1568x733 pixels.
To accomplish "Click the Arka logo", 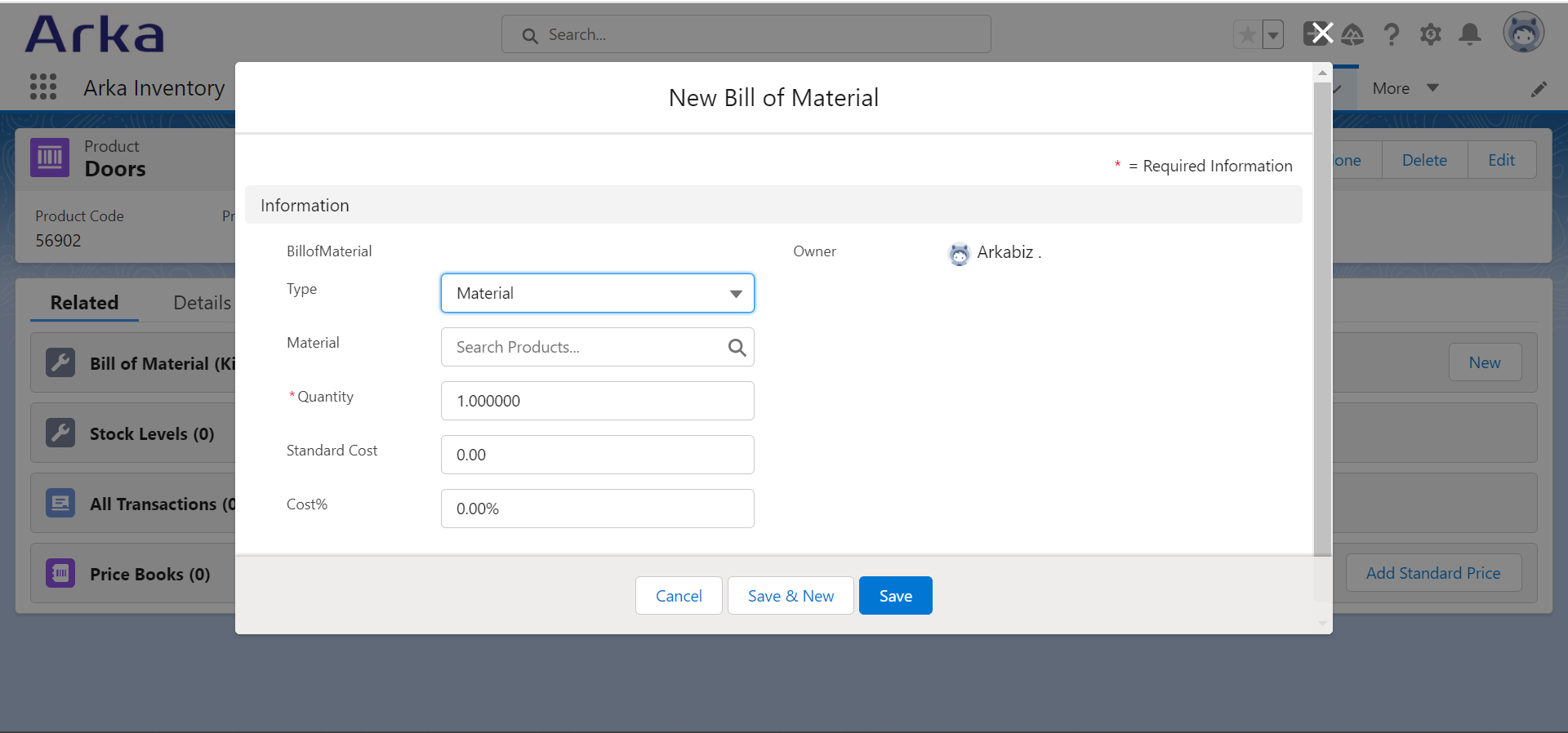I will click(x=95, y=34).
